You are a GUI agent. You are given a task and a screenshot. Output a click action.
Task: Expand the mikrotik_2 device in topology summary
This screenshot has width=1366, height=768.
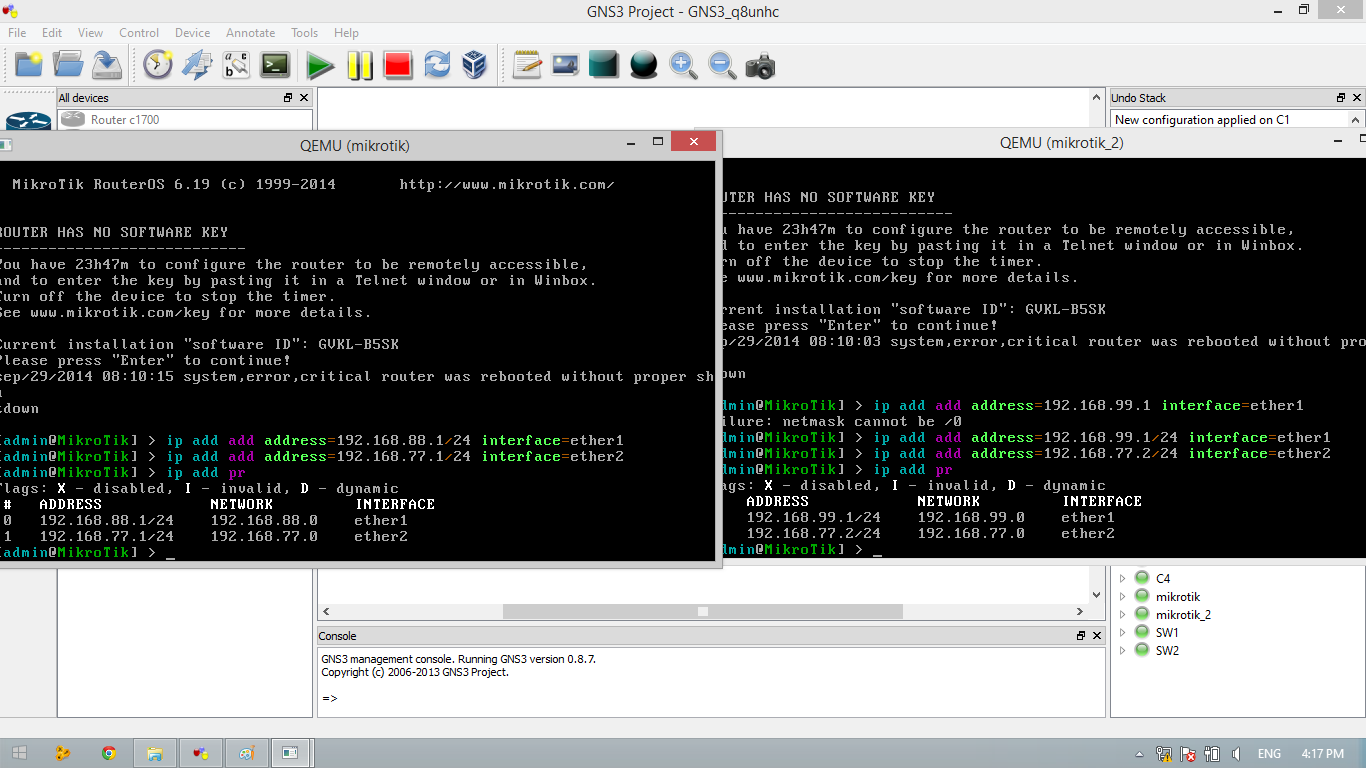point(1124,614)
